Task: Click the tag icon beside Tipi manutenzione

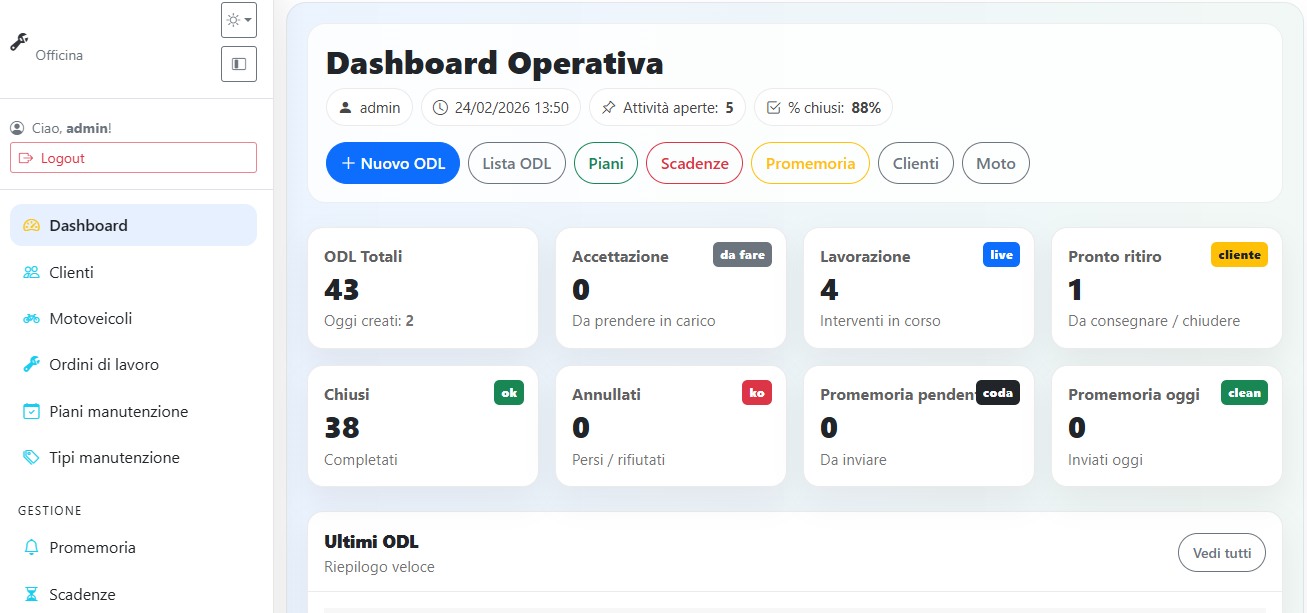Action: (x=30, y=457)
